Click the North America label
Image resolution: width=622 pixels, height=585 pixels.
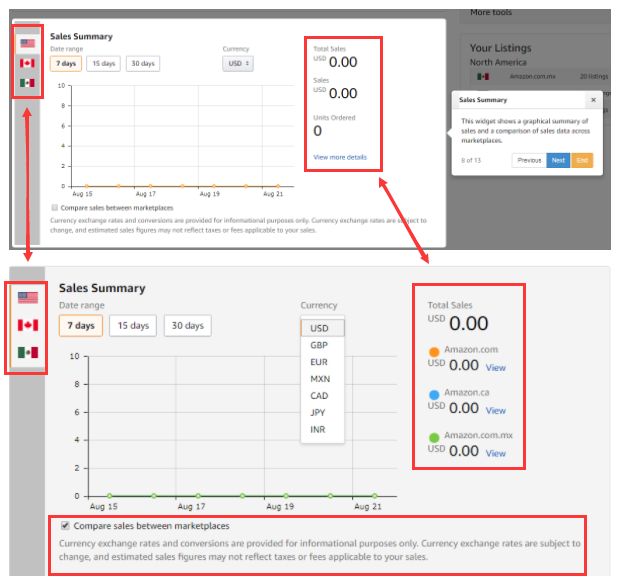pos(498,62)
